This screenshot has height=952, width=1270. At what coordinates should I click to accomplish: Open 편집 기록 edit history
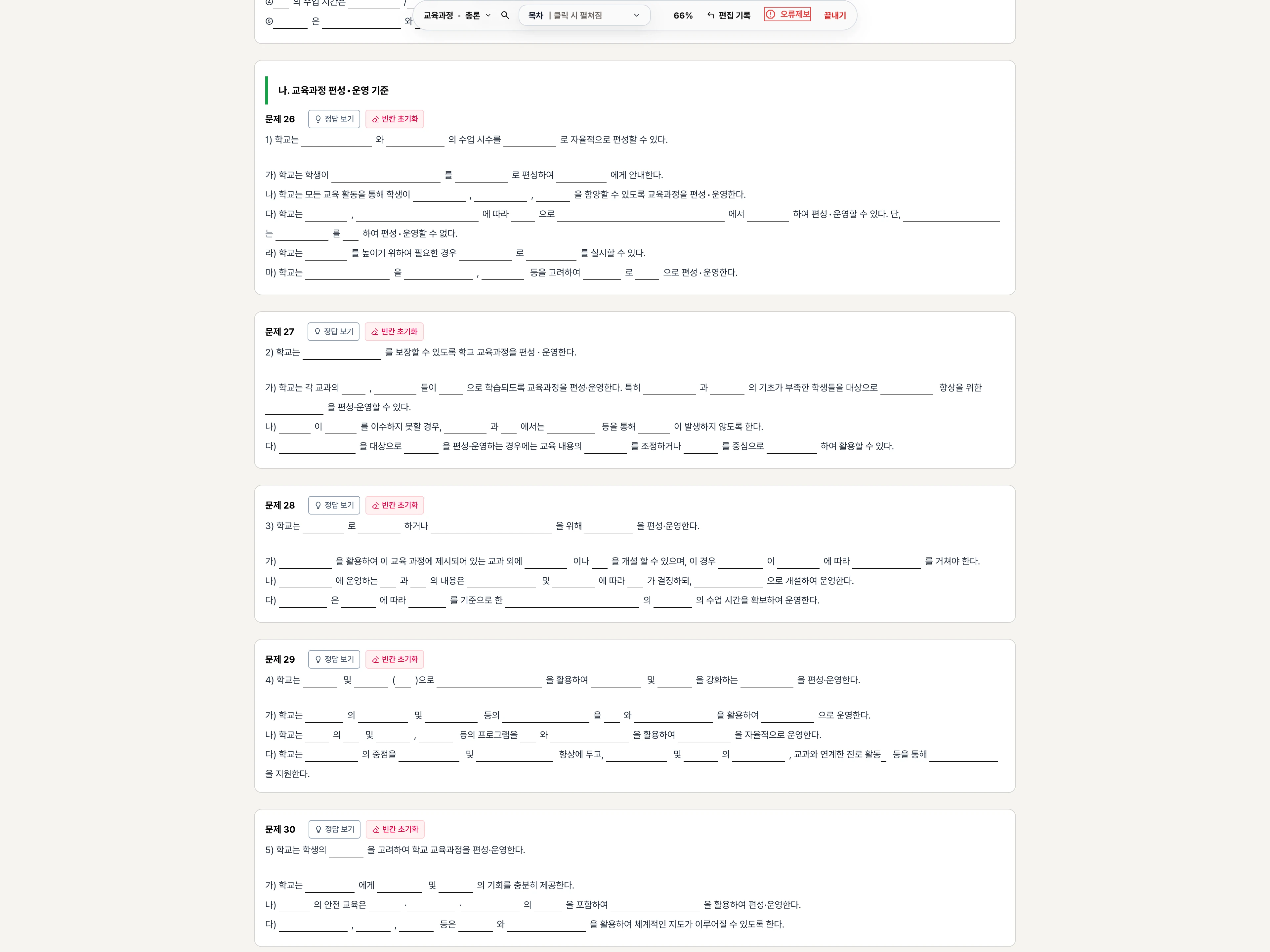729,16
